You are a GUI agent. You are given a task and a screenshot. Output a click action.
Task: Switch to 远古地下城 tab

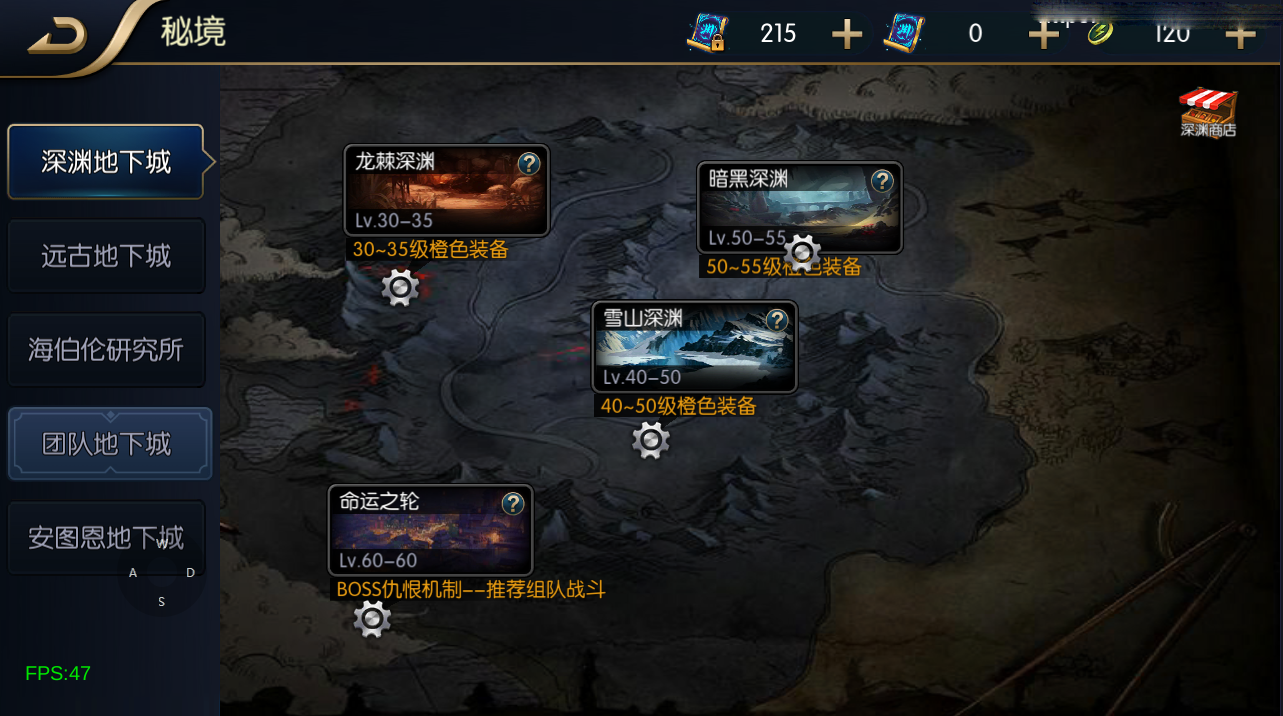point(107,256)
